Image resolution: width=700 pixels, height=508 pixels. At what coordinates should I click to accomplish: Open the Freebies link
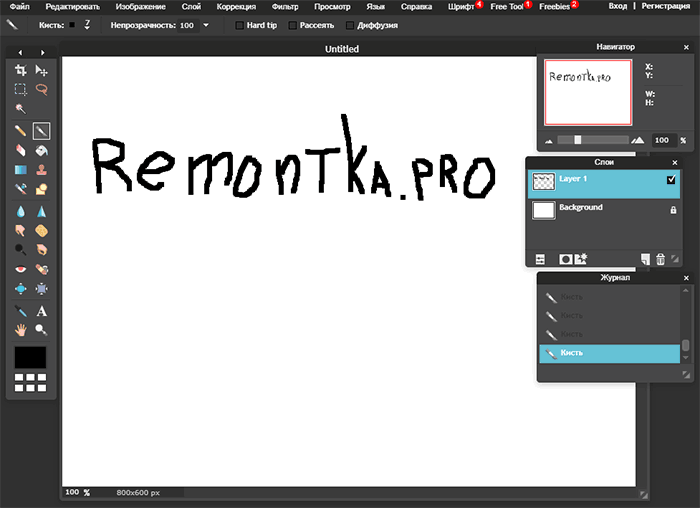pos(554,6)
